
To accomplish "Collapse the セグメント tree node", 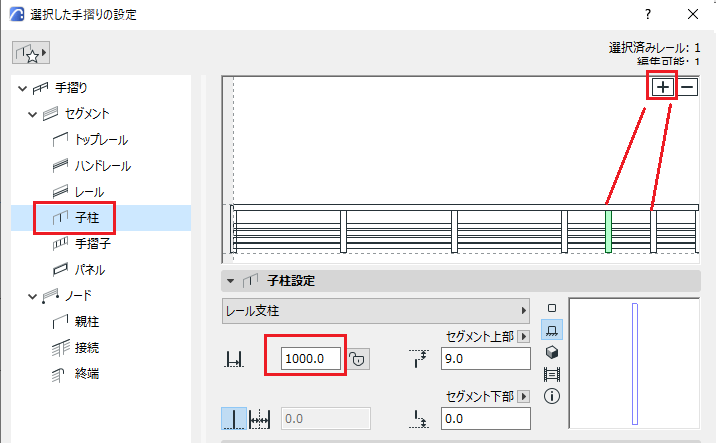I will (33, 114).
